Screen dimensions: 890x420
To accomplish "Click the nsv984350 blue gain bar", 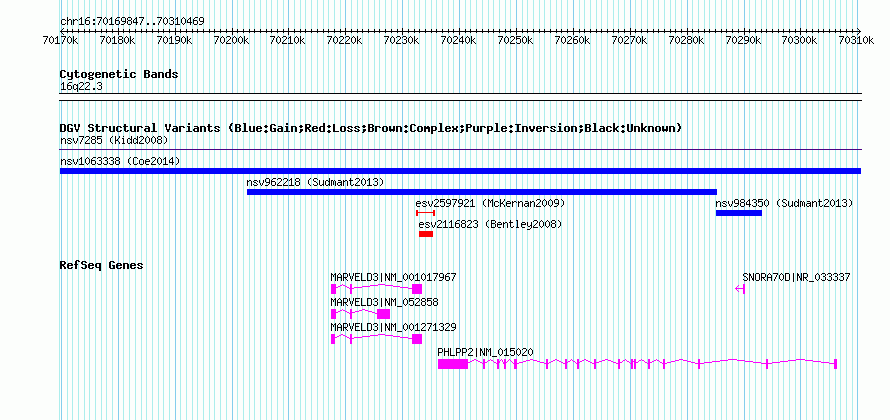I will pos(738,213).
